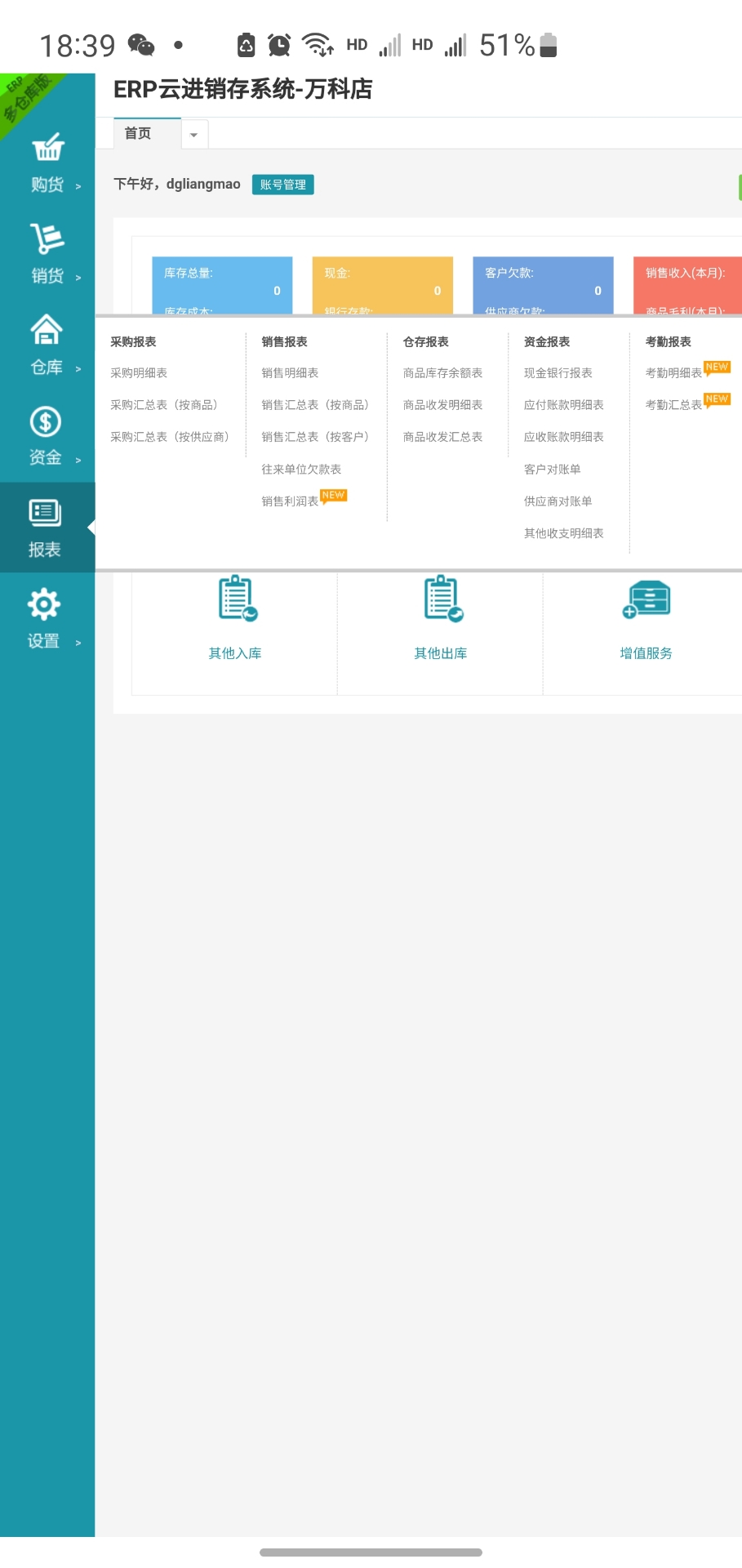Open 考勤汇总表 report
The image size is (742, 1568).
pos(673,405)
